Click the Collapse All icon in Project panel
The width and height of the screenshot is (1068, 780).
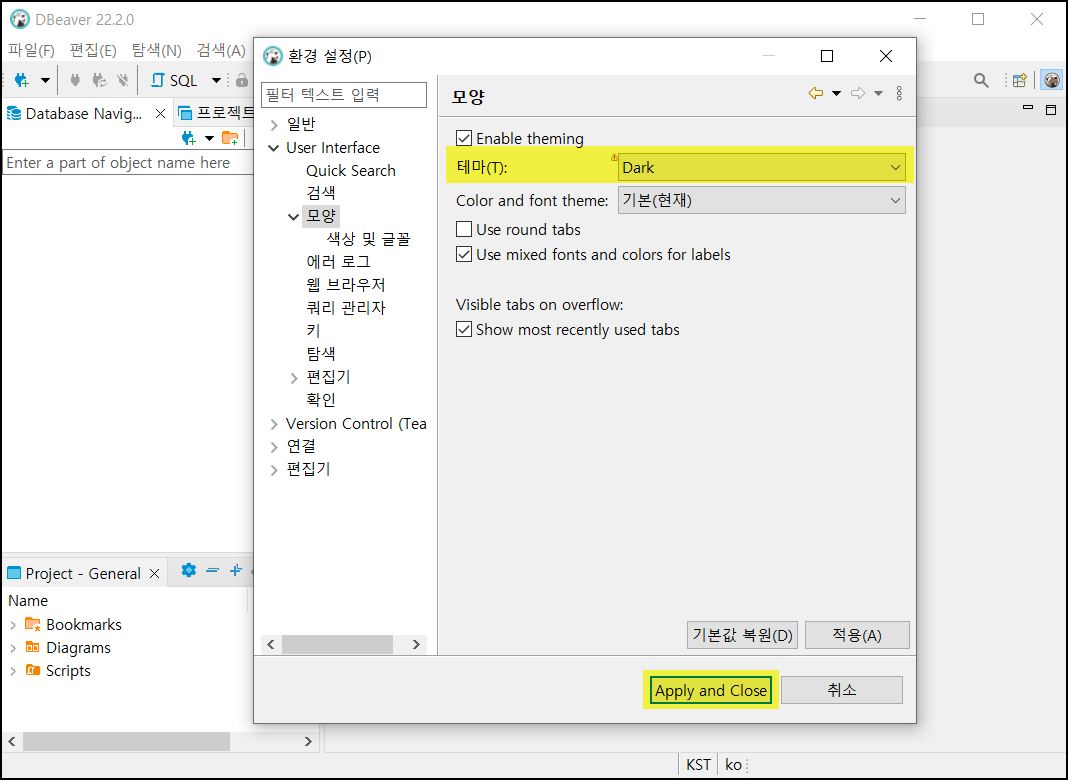[213, 570]
